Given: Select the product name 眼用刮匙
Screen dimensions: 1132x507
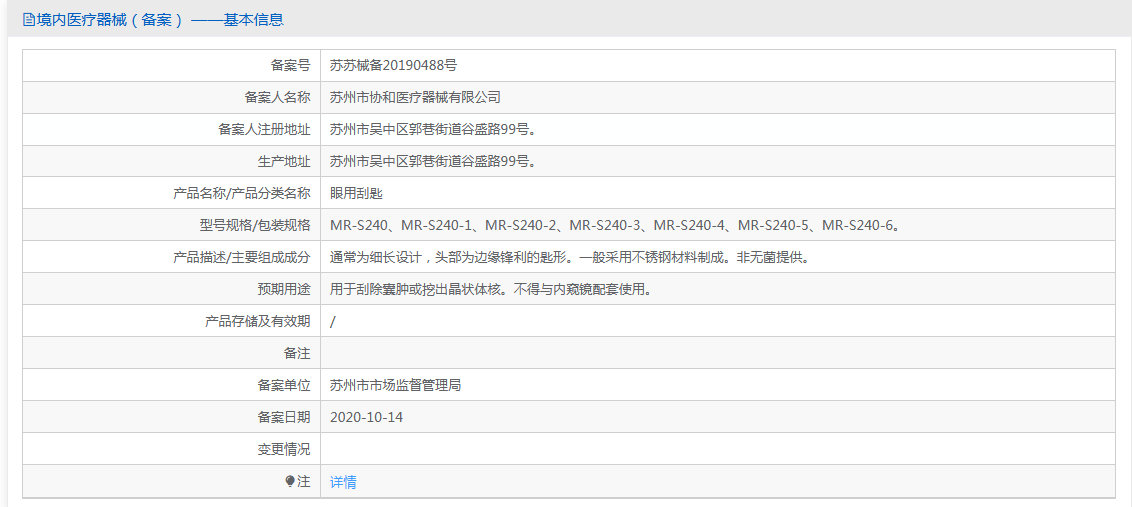Looking at the screenshot, I should [x=357, y=193].
